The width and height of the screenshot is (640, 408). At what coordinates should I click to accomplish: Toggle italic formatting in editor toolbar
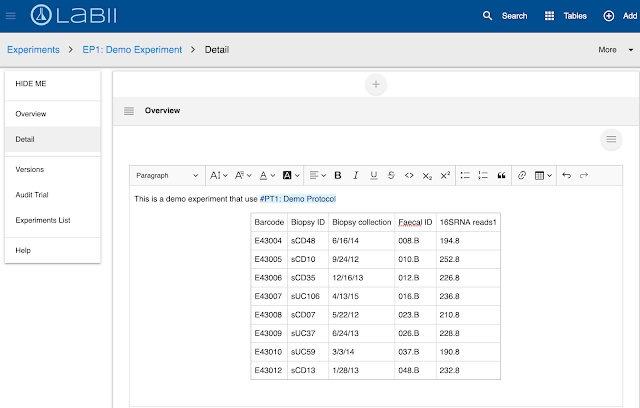356,175
